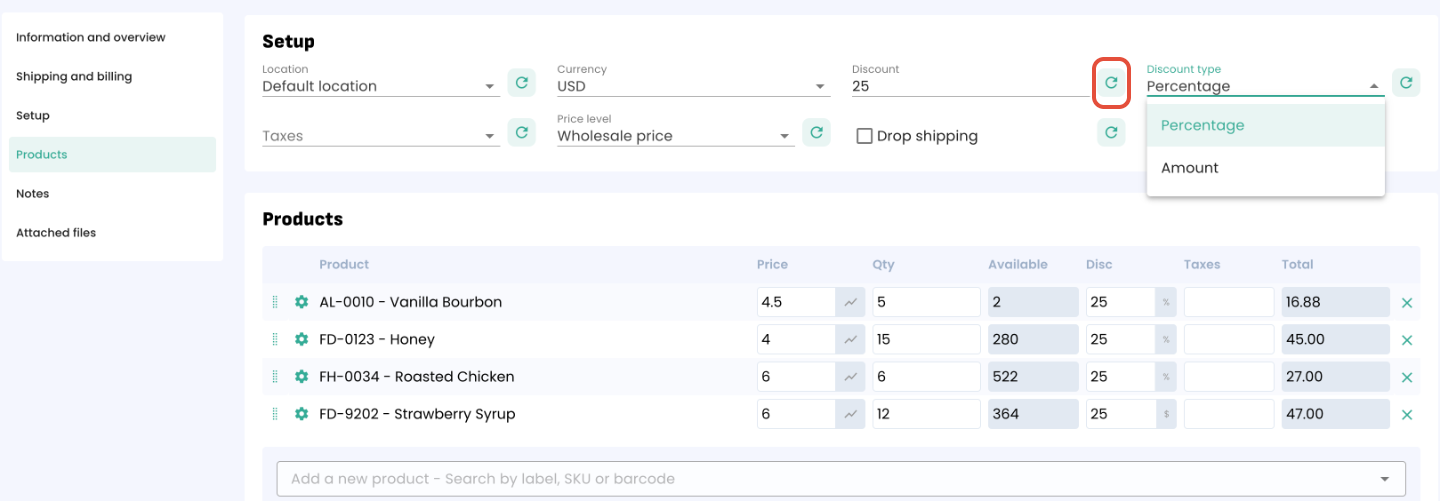Click refresh icon next to Discount type

(1406, 83)
